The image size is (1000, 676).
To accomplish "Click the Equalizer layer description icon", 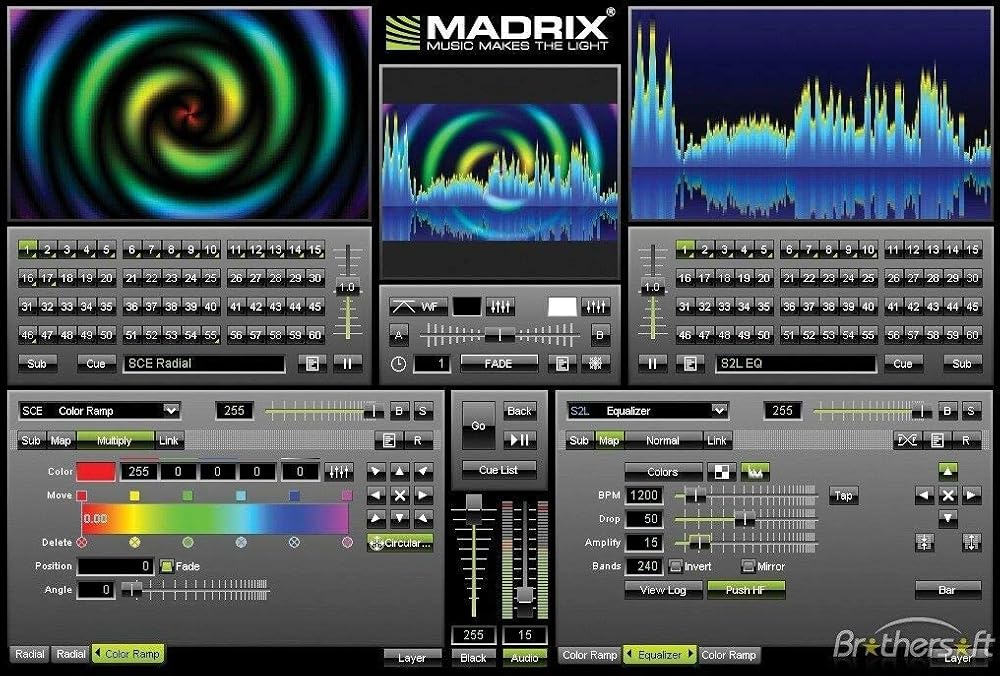I will click(x=937, y=440).
